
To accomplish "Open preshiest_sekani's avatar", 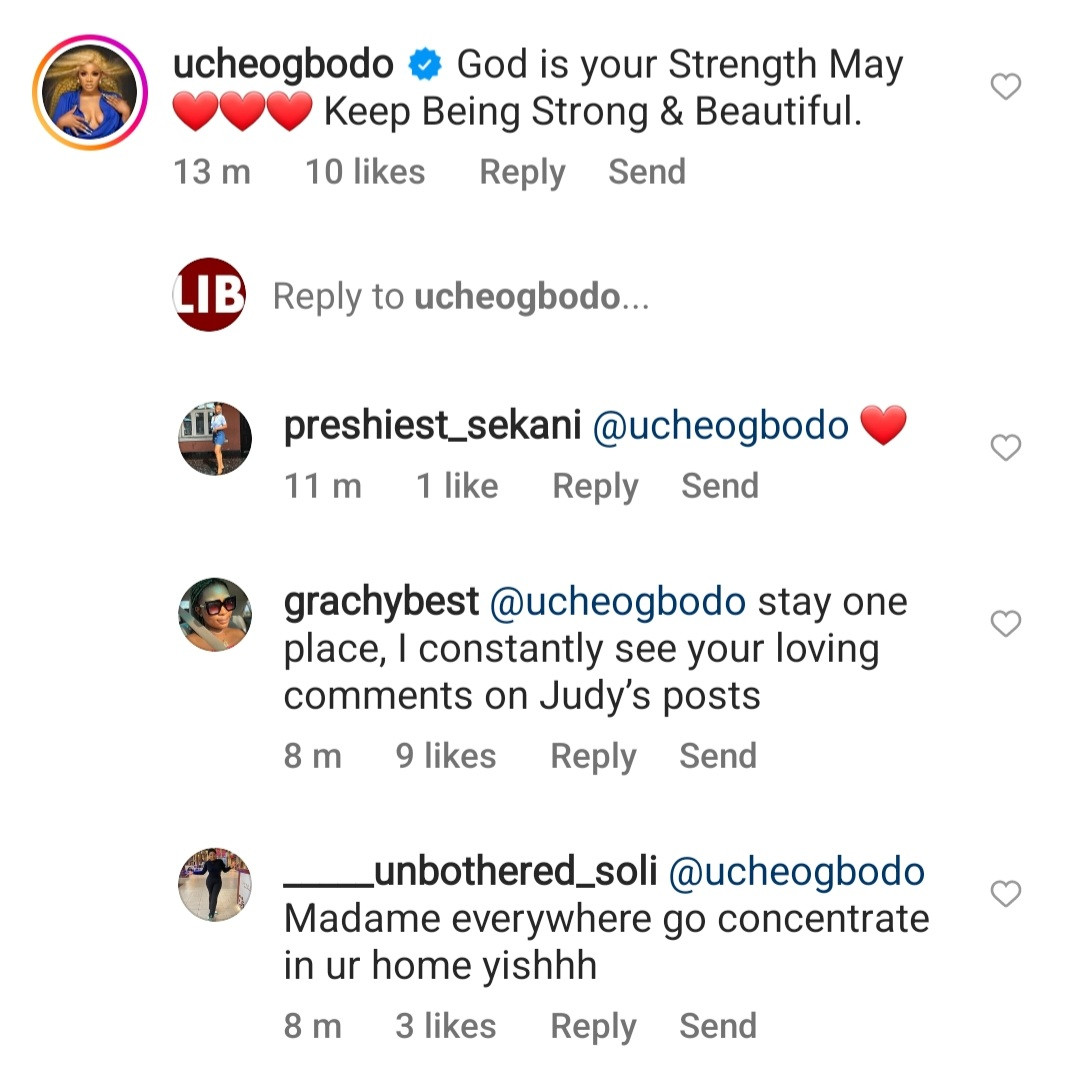I will click(x=214, y=438).
